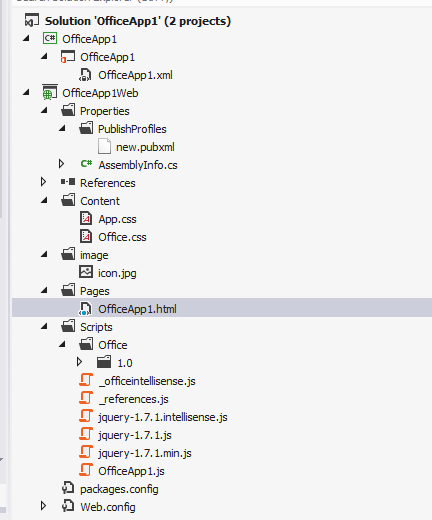Image resolution: width=432 pixels, height=520 pixels.
Task: Click the JavaScript icon of _officeintellisense.js
Action: click(x=86, y=380)
